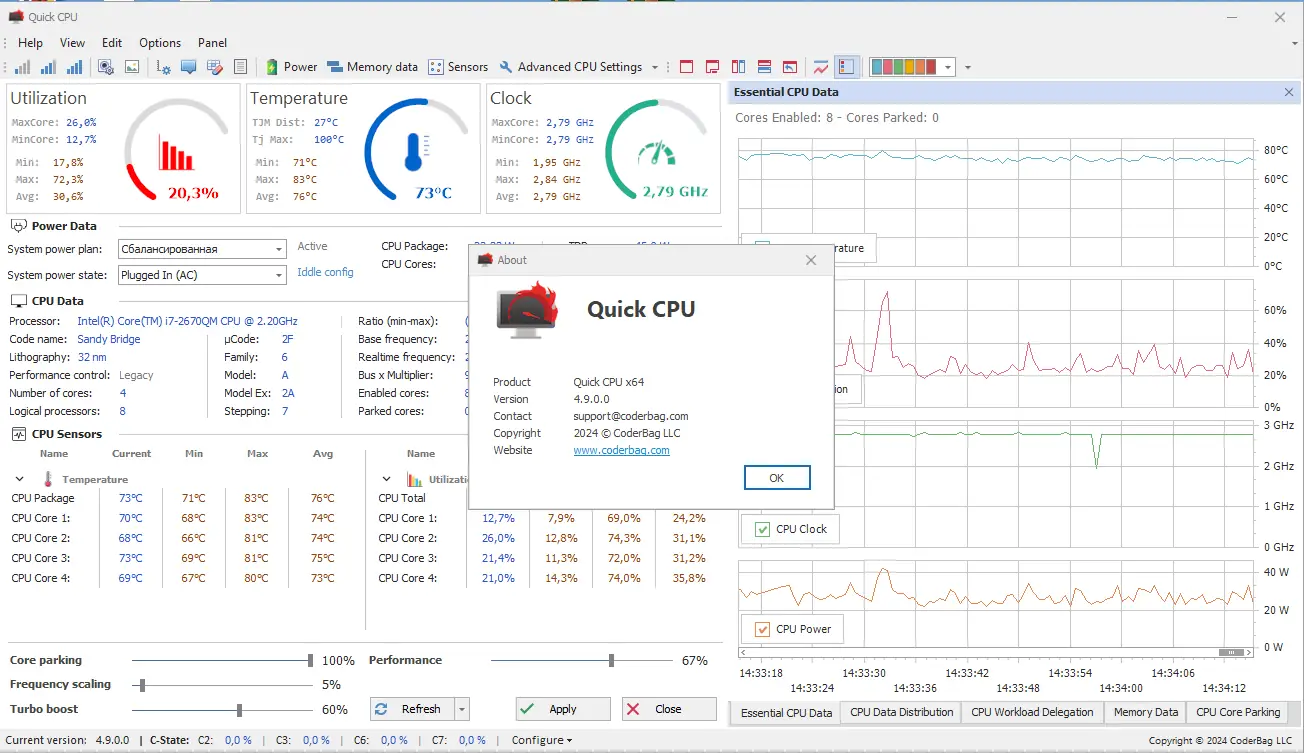Open the www.coderbag.com website link
Image resolution: width=1304 pixels, height=753 pixels.
[x=621, y=450]
